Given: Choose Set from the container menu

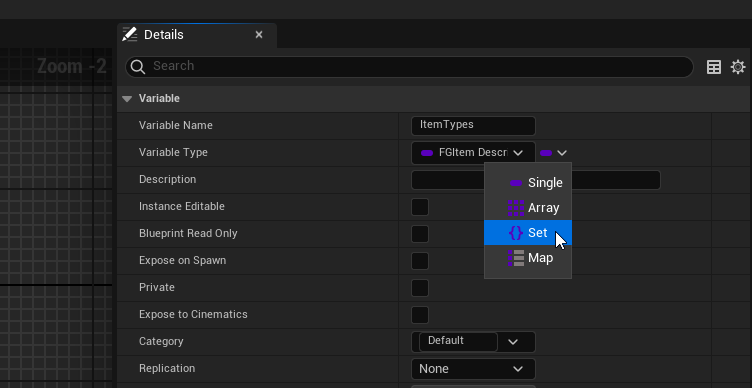Looking at the screenshot, I should coord(528,233).
